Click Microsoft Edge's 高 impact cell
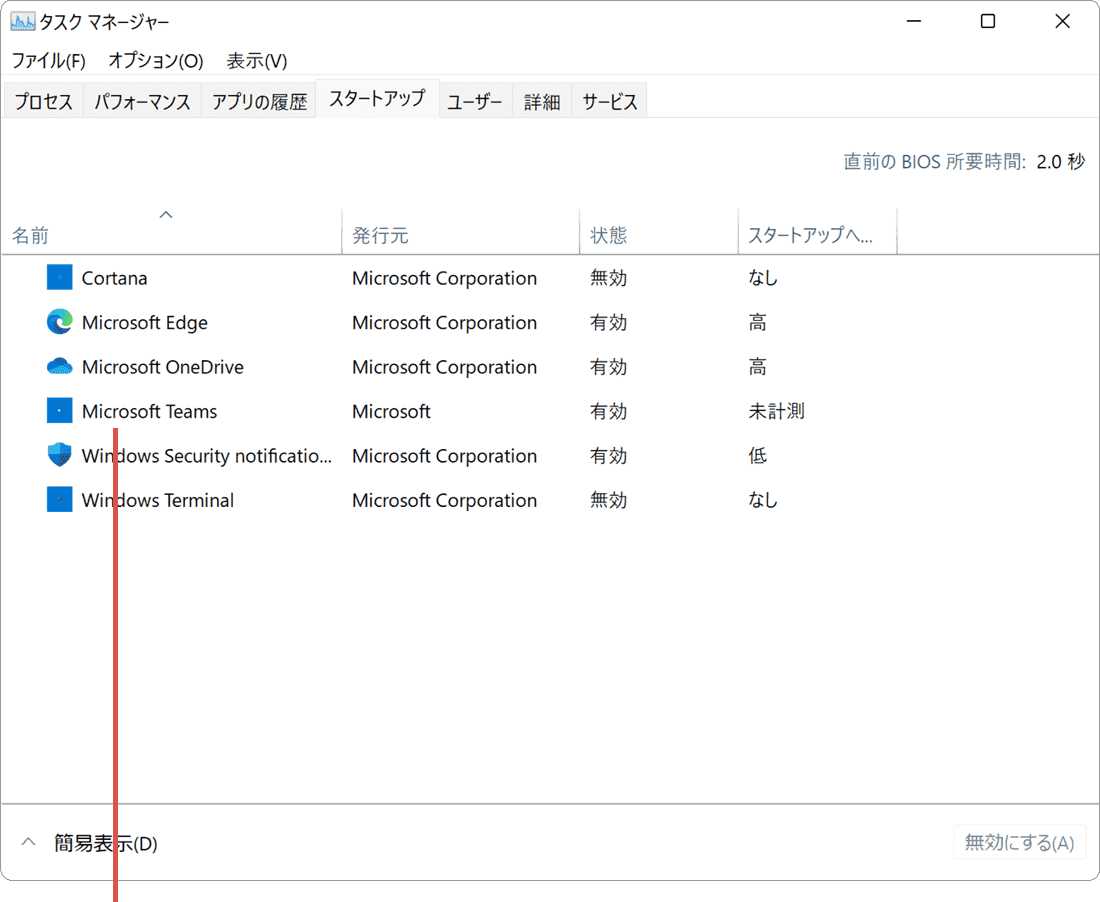The image size is (1100, 902). 757,322
